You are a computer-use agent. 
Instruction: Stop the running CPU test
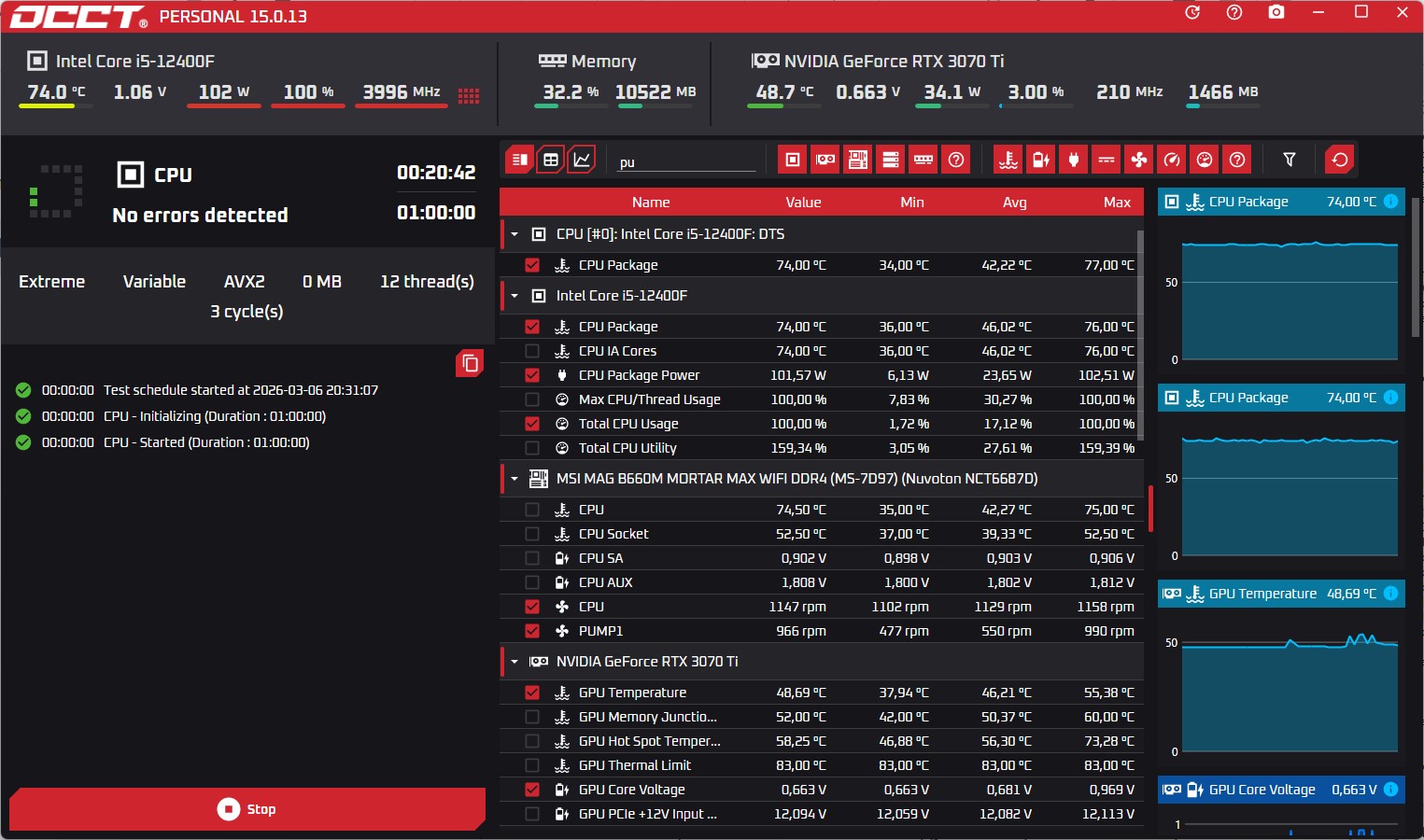(x=247, y=809)
